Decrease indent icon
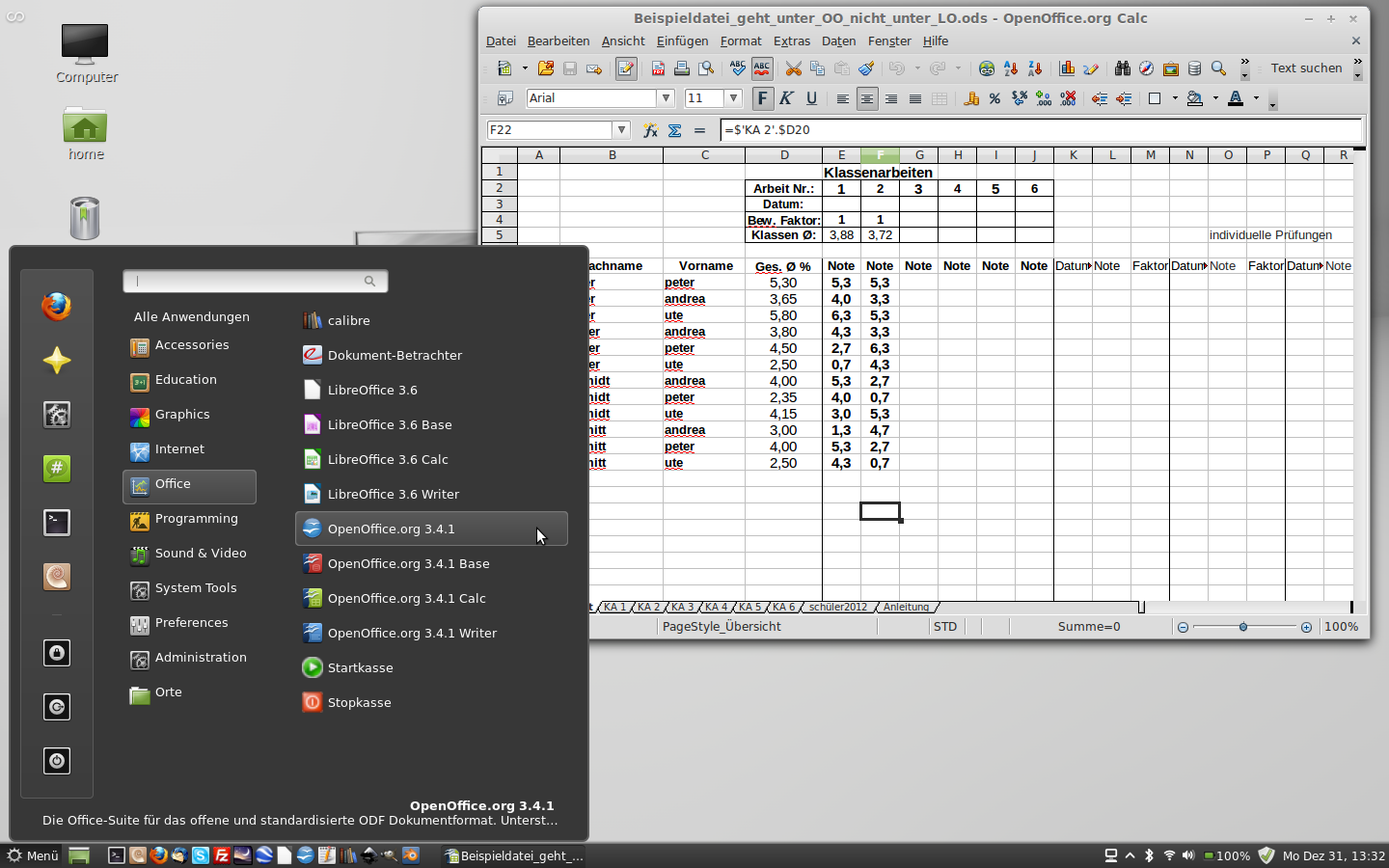The height and width of the screenshot is (868, 1389). 1099,98
